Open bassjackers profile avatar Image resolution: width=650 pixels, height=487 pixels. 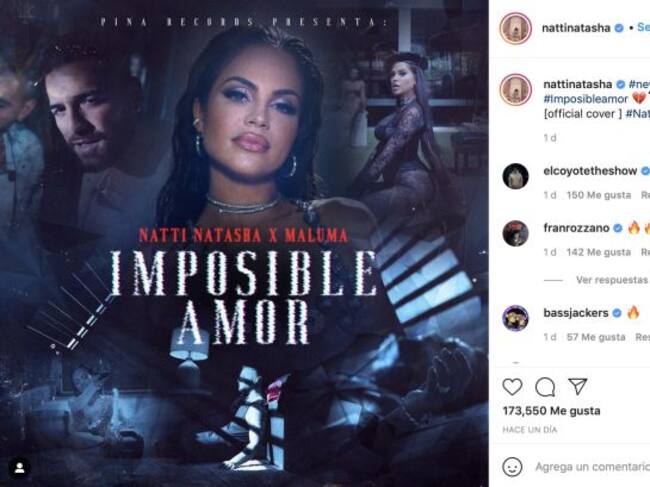tap(516, 318)
